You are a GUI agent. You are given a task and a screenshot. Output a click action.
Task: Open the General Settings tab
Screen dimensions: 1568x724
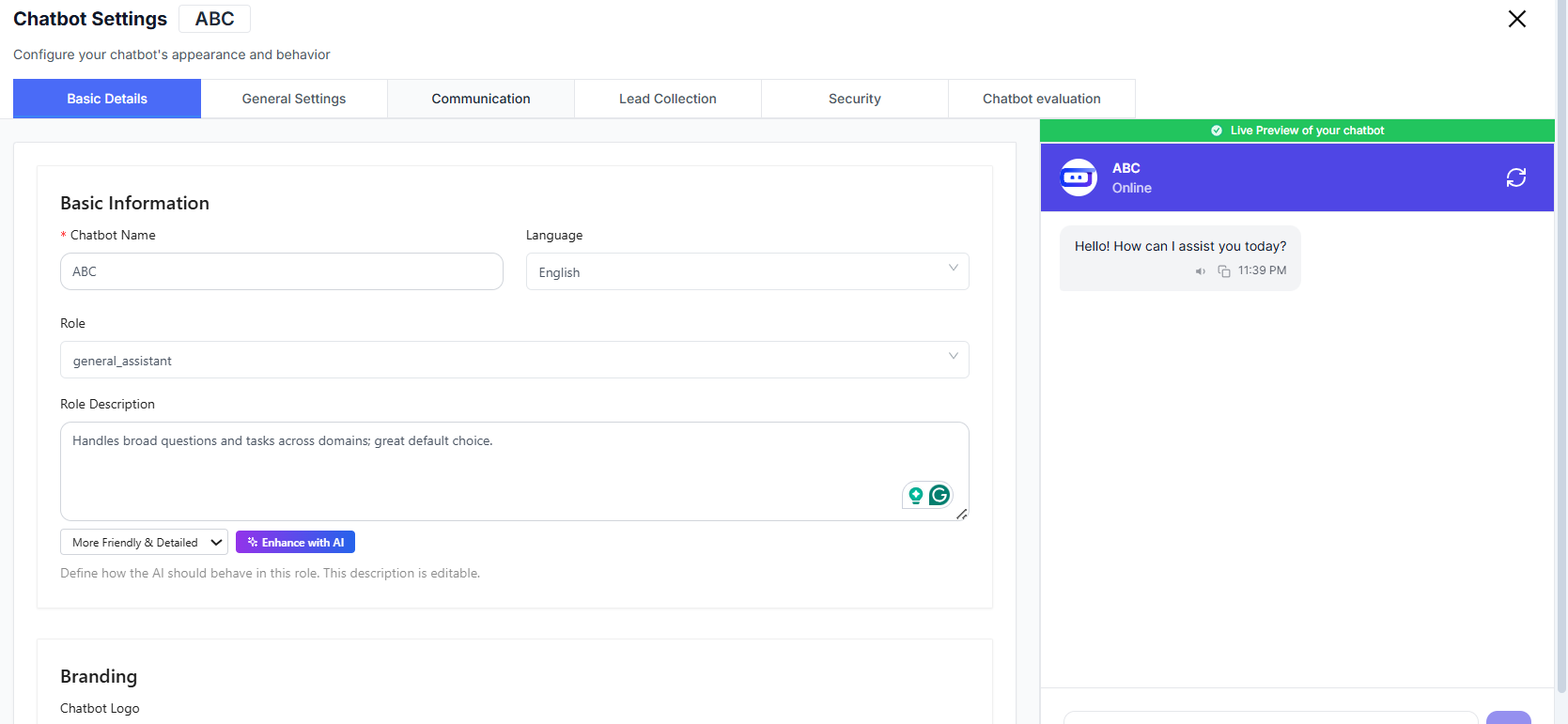(x=294, y=99)
